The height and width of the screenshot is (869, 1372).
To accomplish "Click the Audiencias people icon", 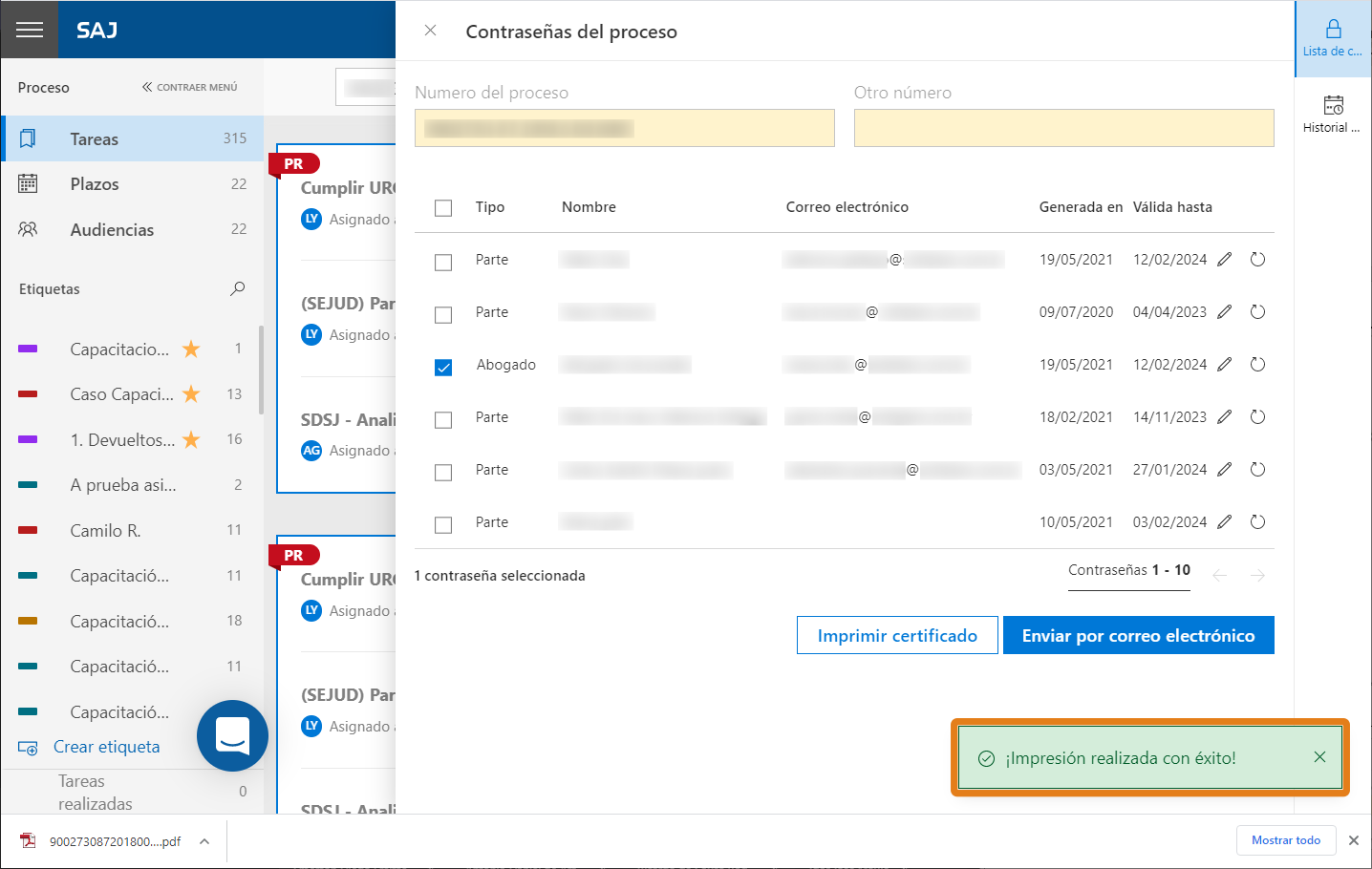I will 28,230.
